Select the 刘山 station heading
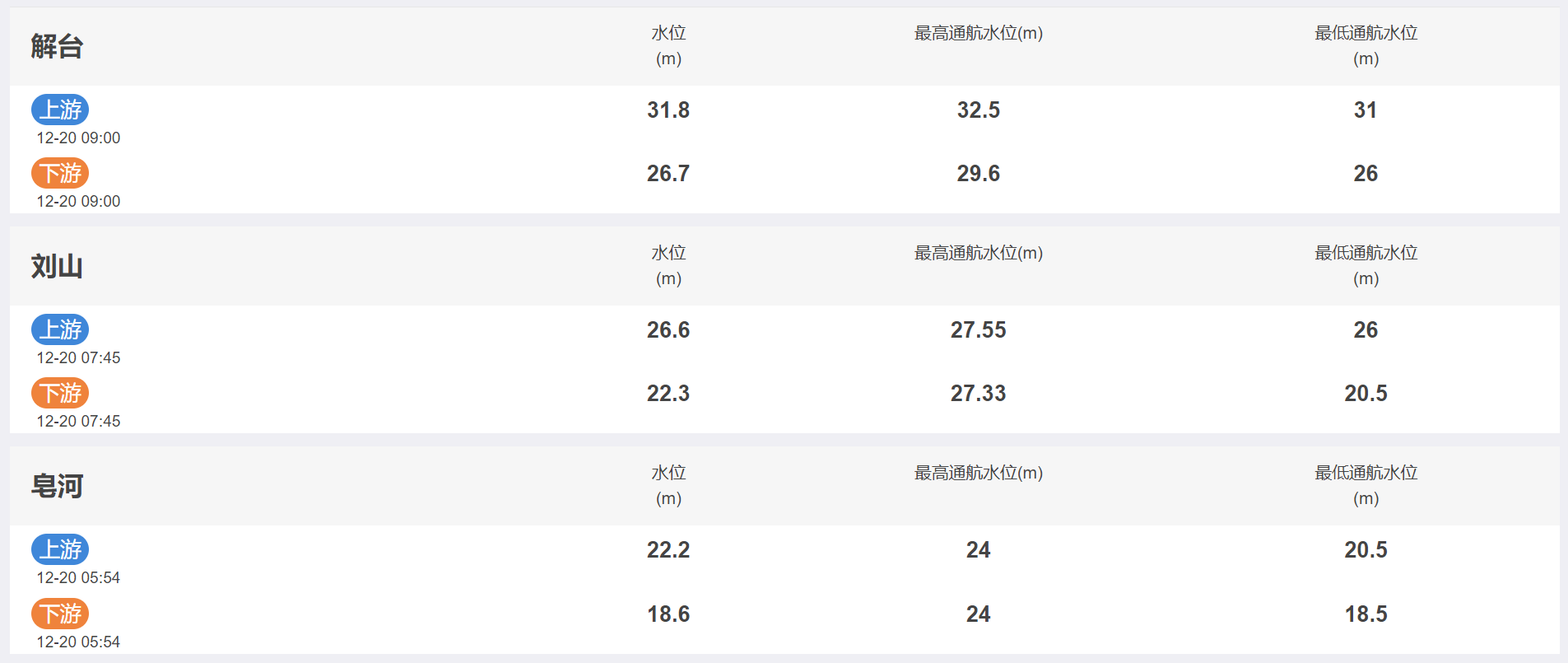This screenshot has width=1568, height=663. coord(57,266)
